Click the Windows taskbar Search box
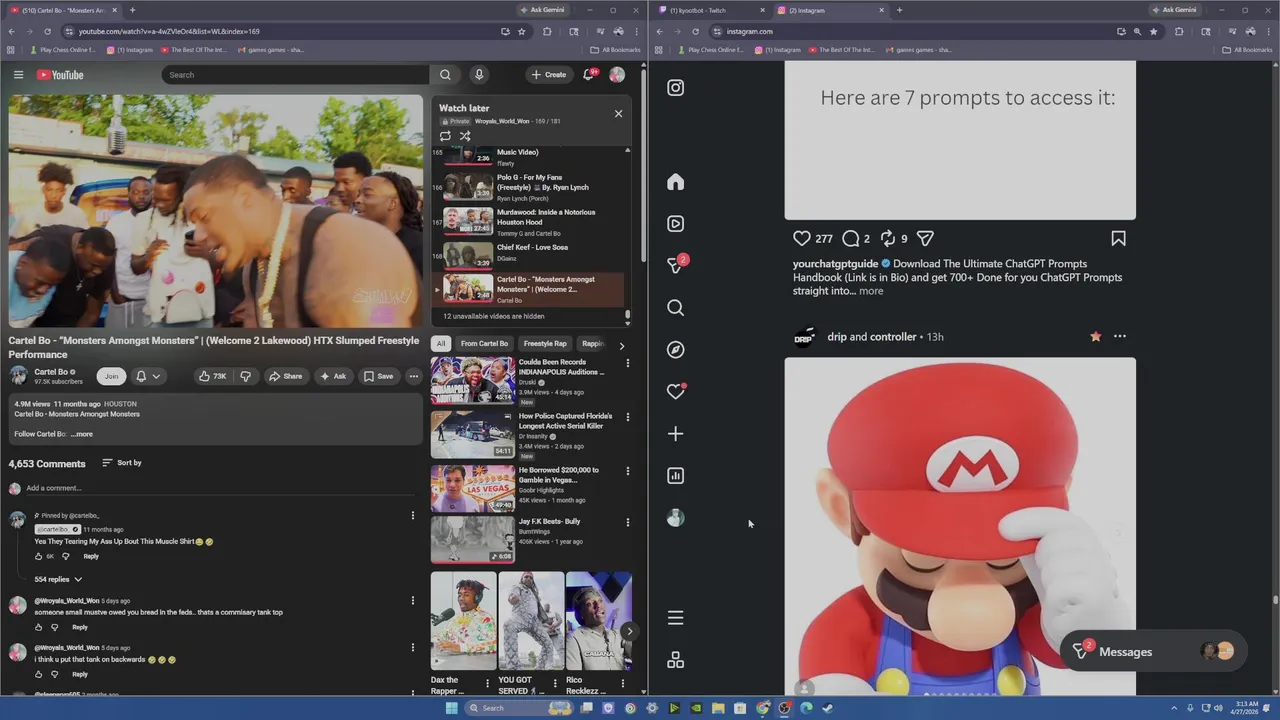Viewport: 1280px width, 720px height. (x=516, y=708)
